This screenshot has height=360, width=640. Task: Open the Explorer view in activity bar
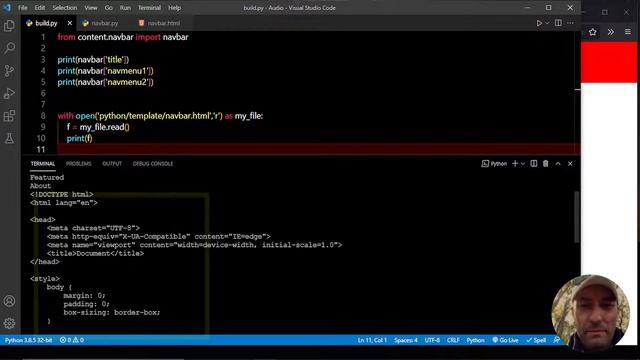9,26
